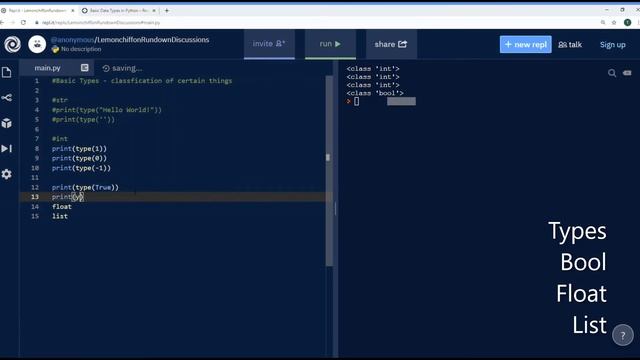640x360 pixels.
Task: Clear the console with the eraser icon
Action: tap(627, 73)
